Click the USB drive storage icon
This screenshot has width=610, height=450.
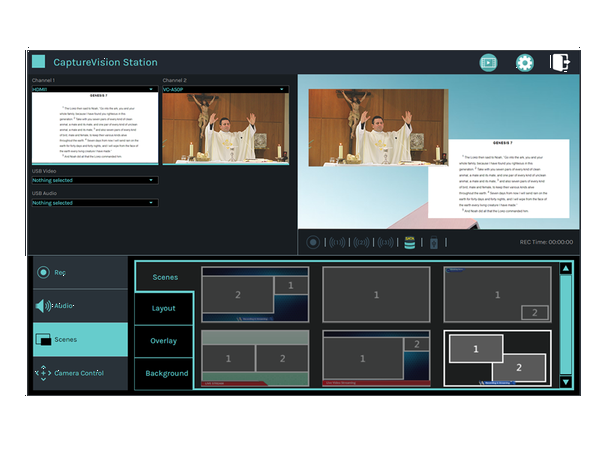[x=434, y=243]
